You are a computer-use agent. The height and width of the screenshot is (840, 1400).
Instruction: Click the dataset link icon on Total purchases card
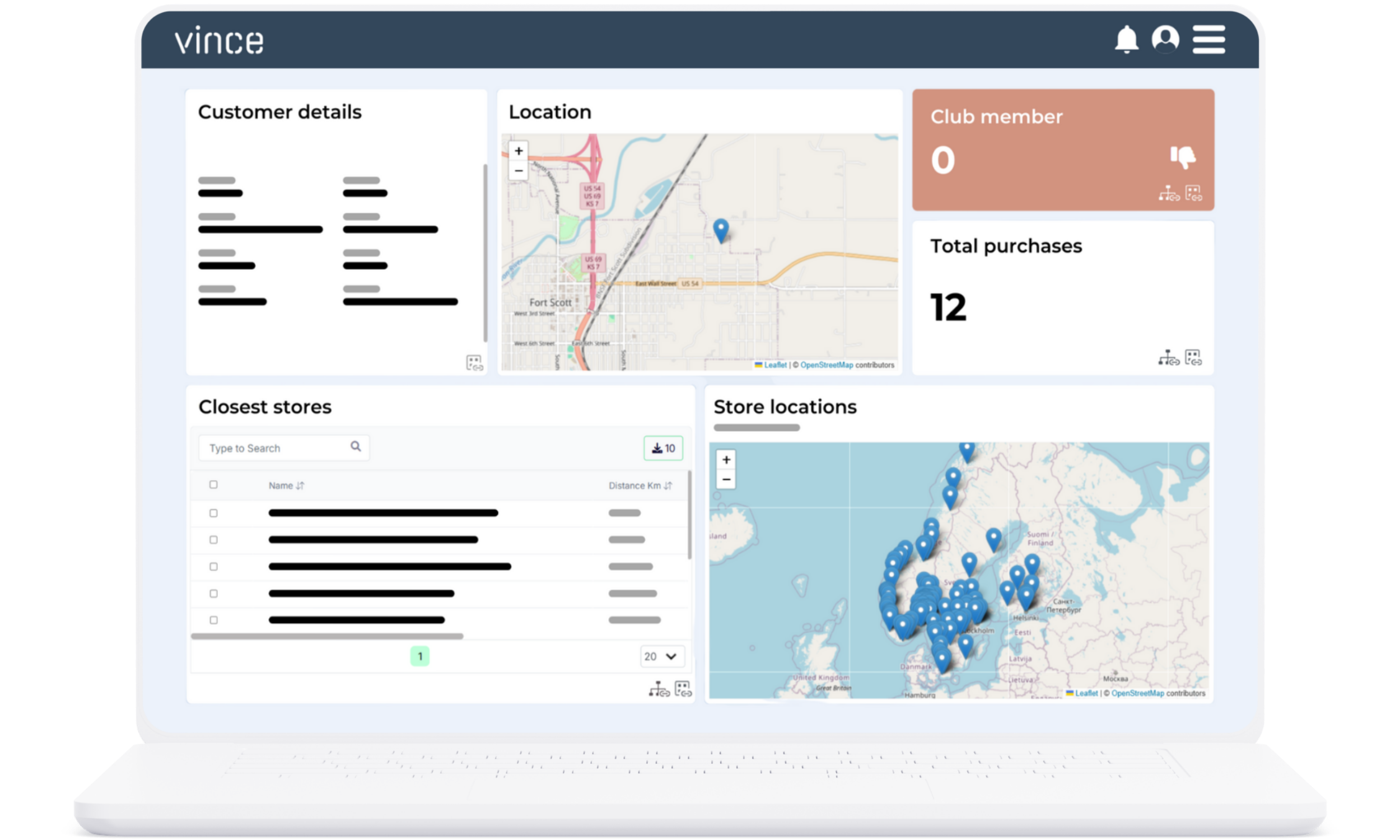click(x=1194, y=357)
